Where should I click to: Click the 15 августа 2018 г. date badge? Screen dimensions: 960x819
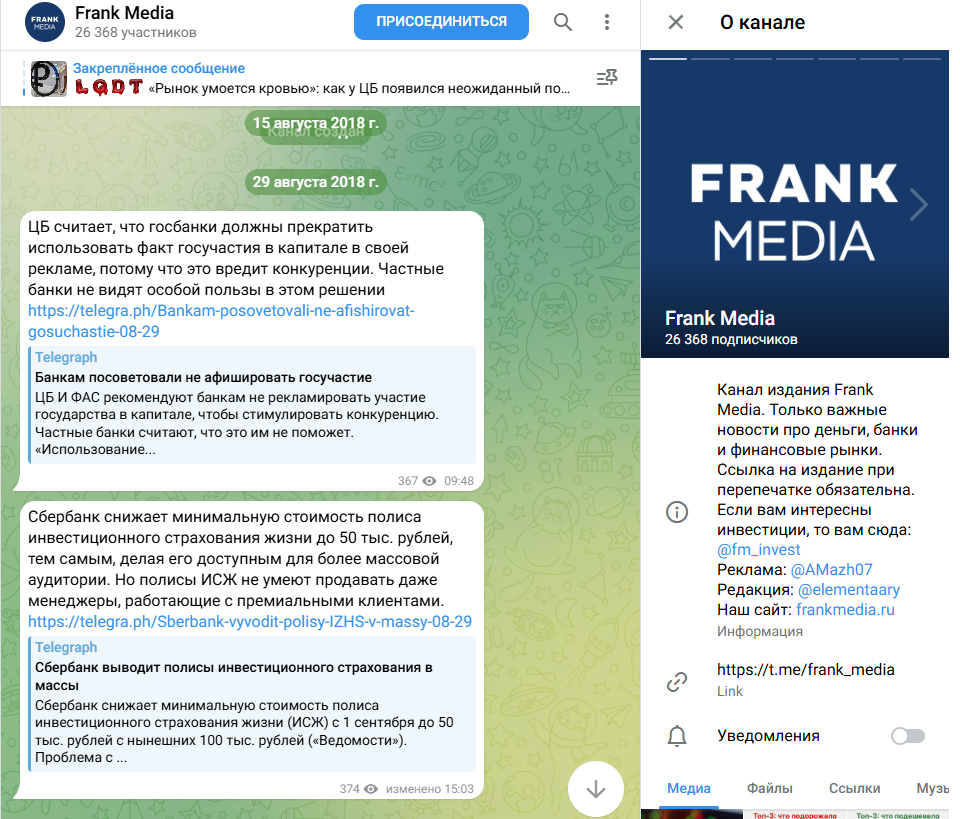click(x=316, y=123)
